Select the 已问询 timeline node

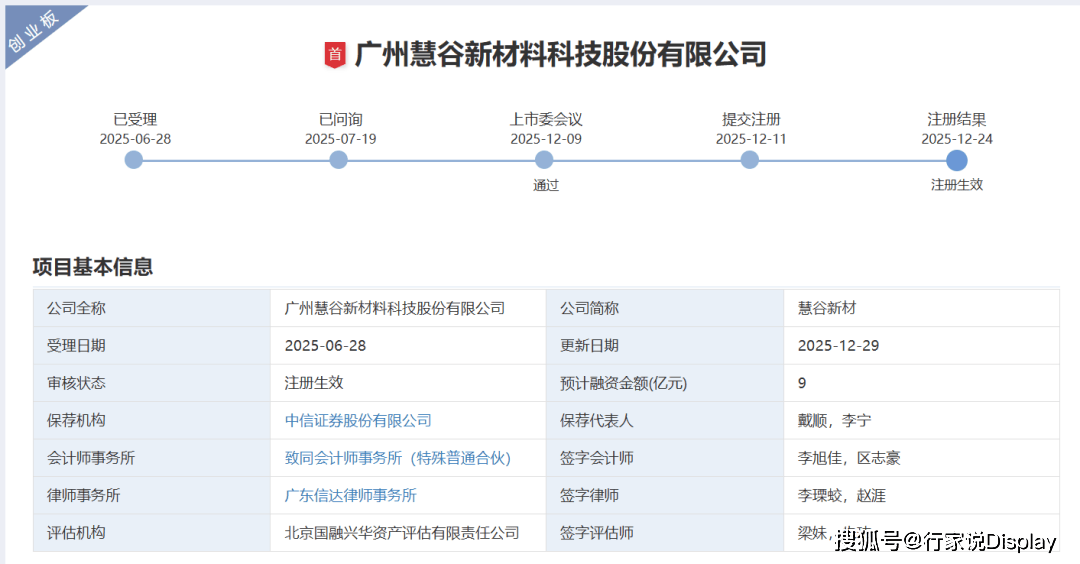tap(339, 160)
